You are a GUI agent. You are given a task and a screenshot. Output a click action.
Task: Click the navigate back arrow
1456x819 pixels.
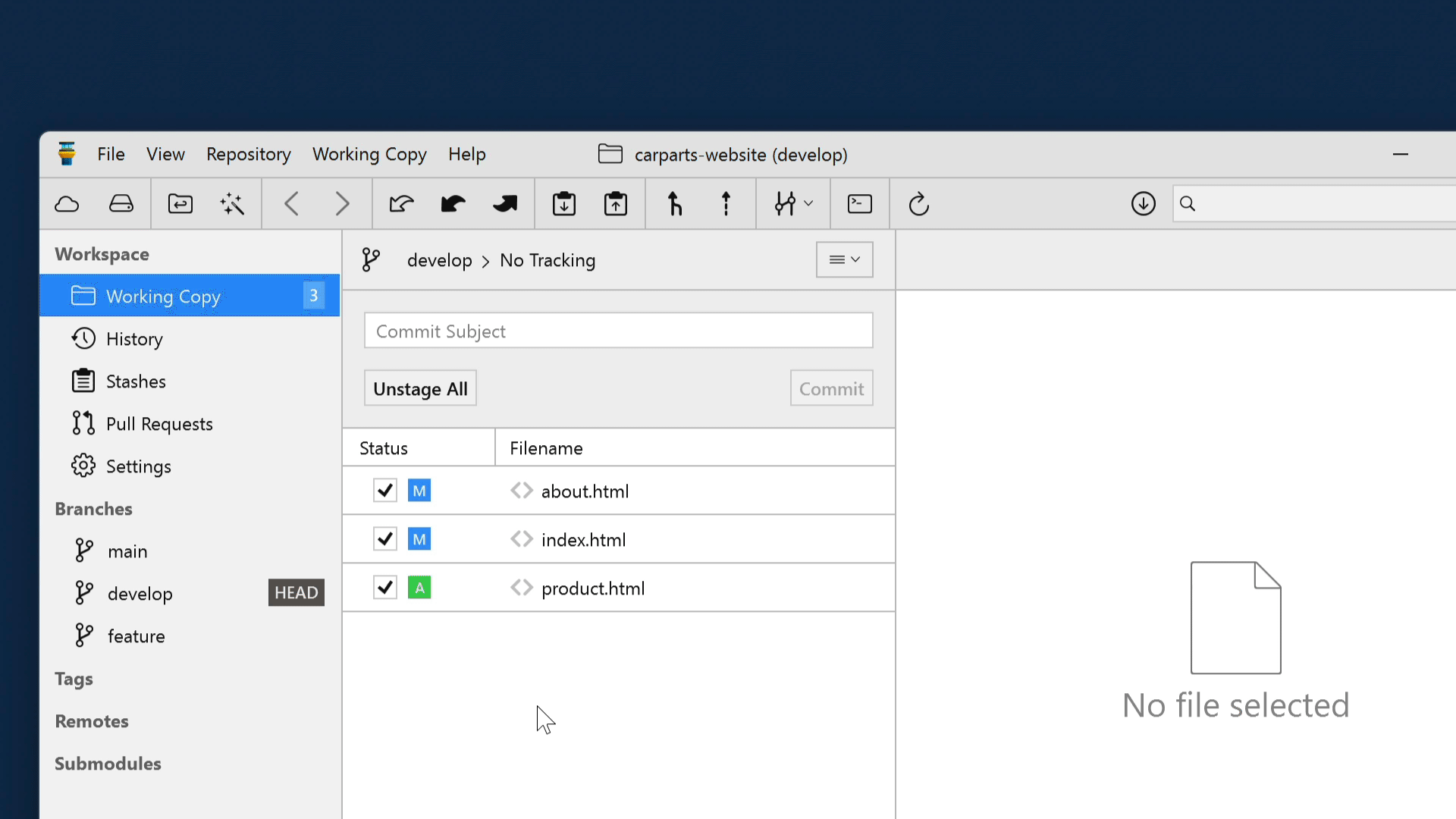pyautogui.click(x=291, y=204)
